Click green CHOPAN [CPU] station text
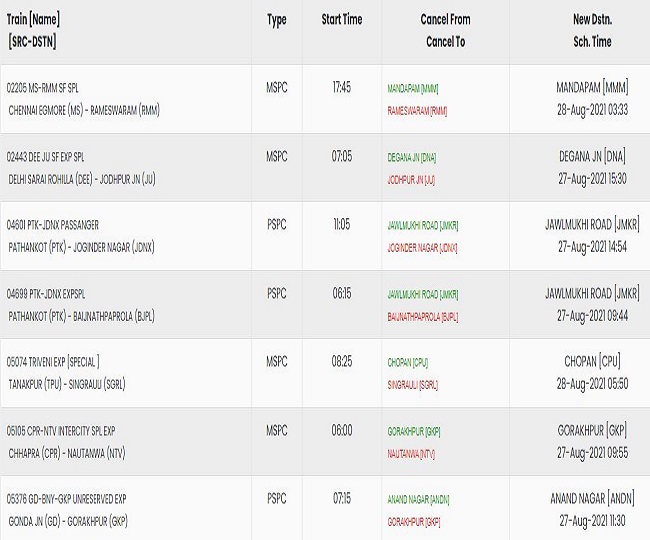This screenshot has width=650, height=540. coord(407,363)
